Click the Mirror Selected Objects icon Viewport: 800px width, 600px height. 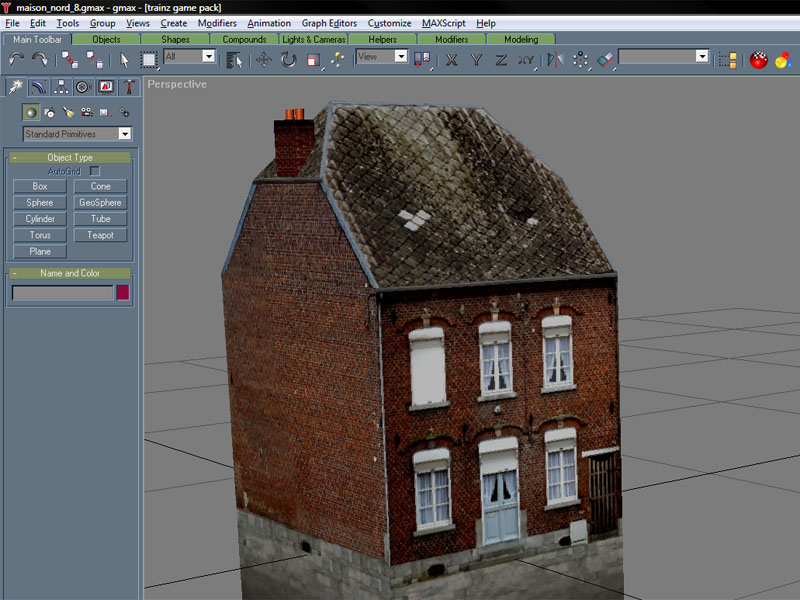pyautogui.click(x=556, y=60)
